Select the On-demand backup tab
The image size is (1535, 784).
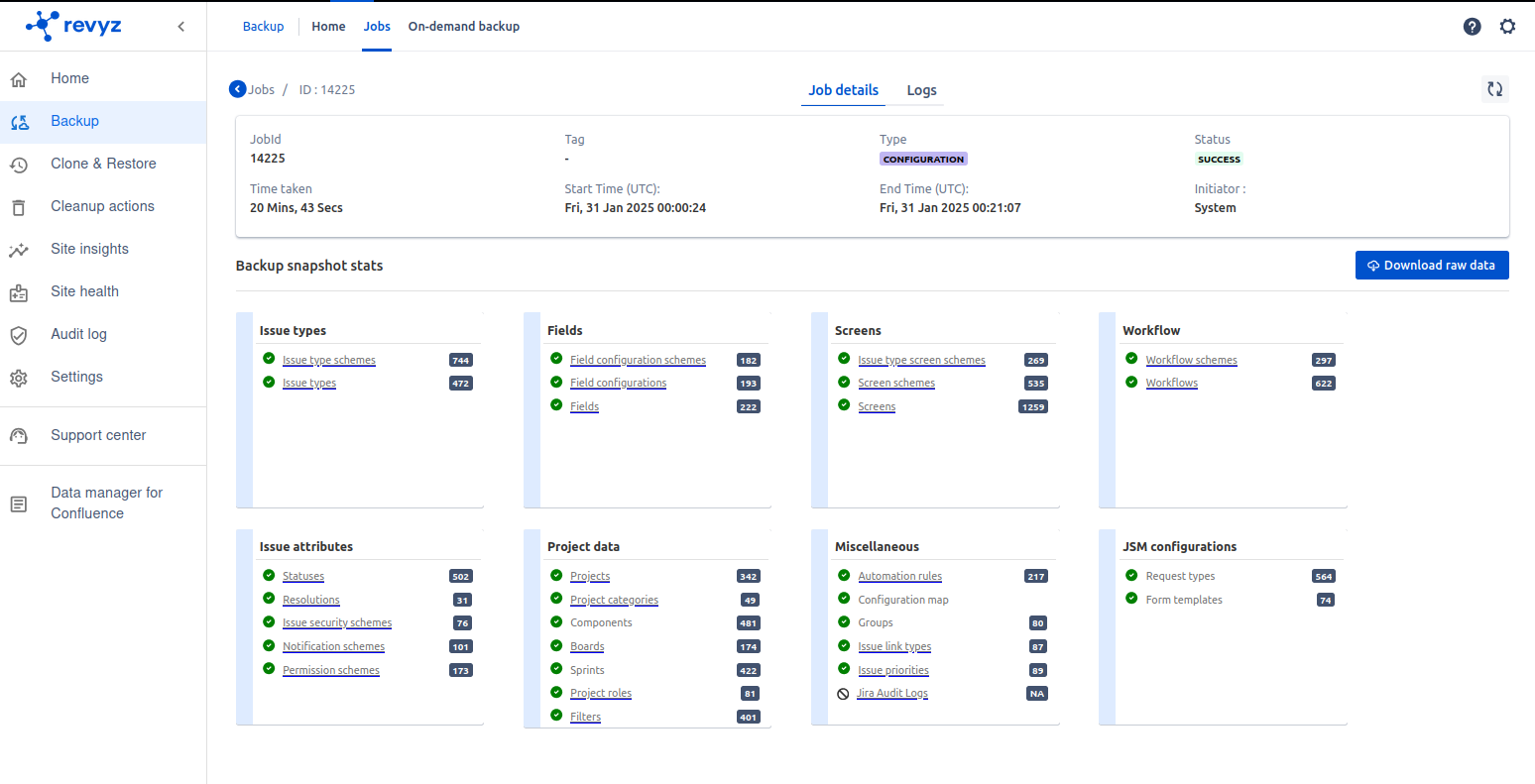(x=463, y=27)
